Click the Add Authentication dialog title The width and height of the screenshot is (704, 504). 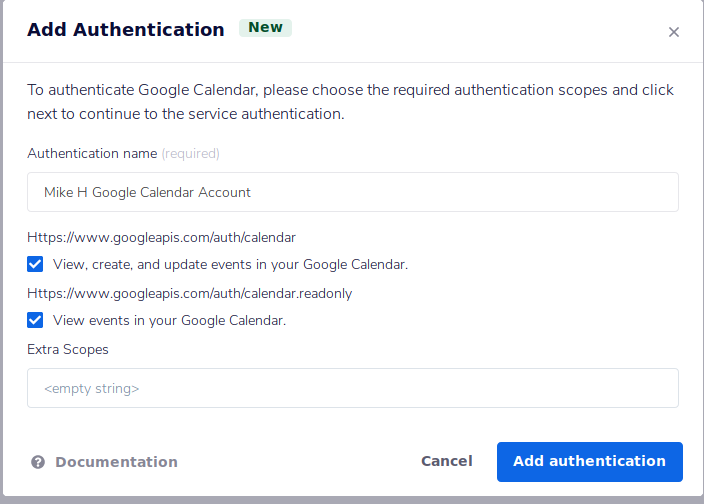coord(125,30)
